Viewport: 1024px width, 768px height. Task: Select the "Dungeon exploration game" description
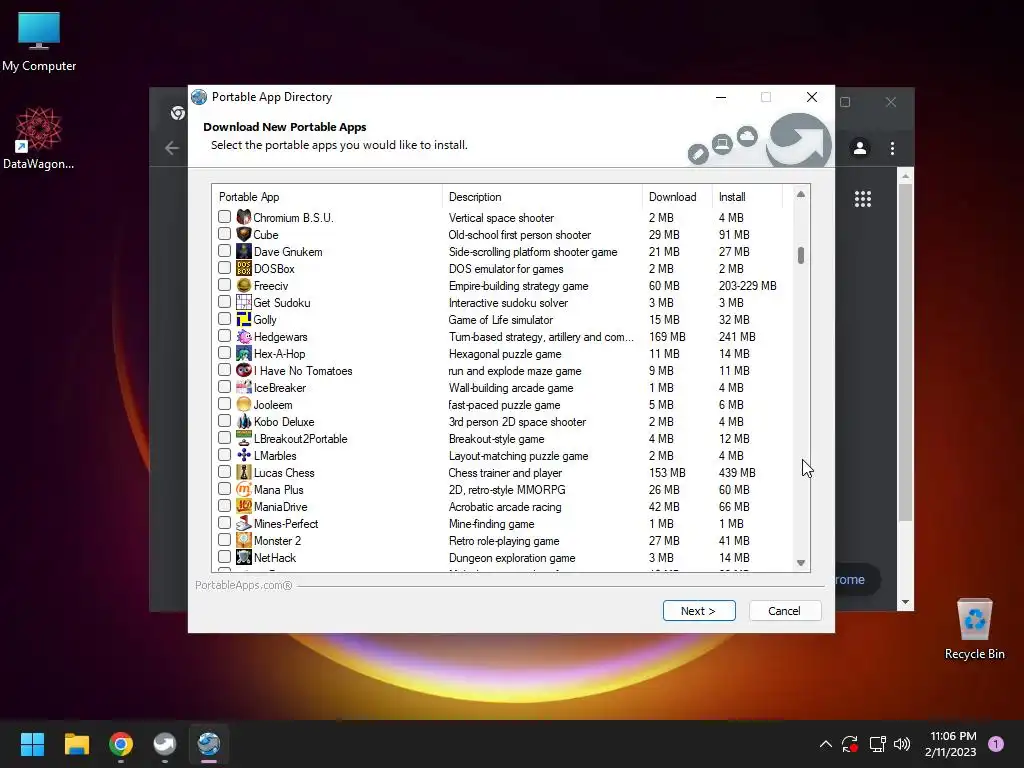click(512, 558)
